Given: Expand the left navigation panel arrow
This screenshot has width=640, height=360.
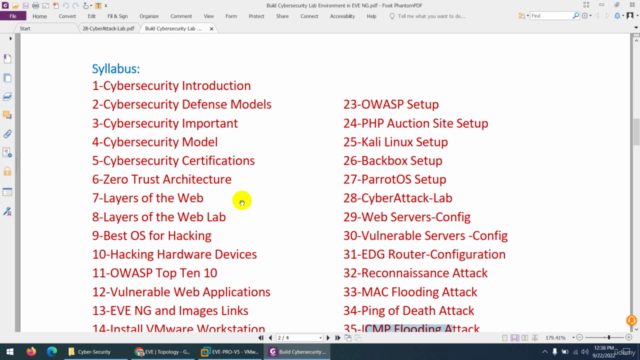Looking at the screenshot, I should pyautogui.click(x=11, y=39).
